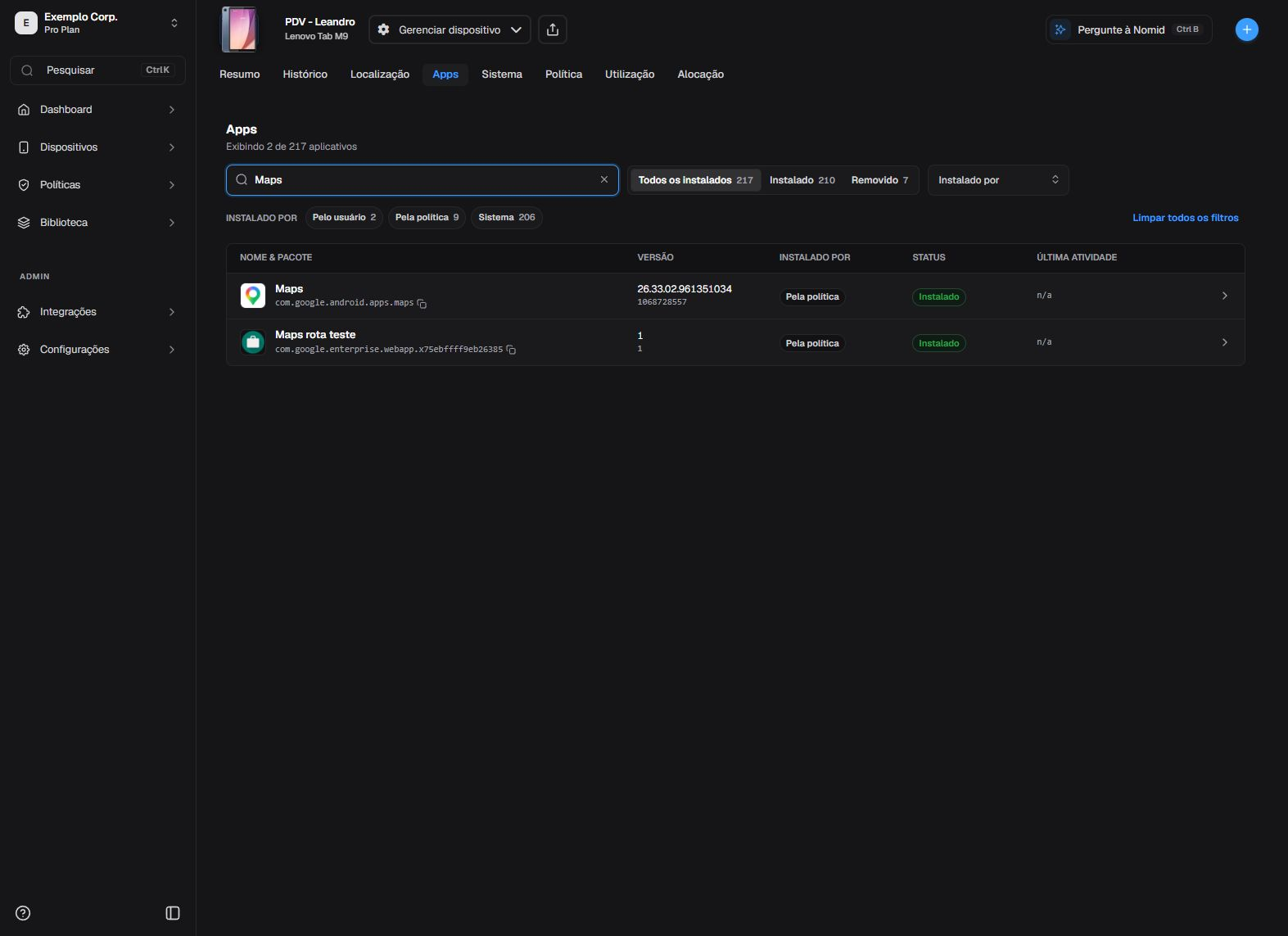Click the Integrações puzzle icon

pos(24,312)
